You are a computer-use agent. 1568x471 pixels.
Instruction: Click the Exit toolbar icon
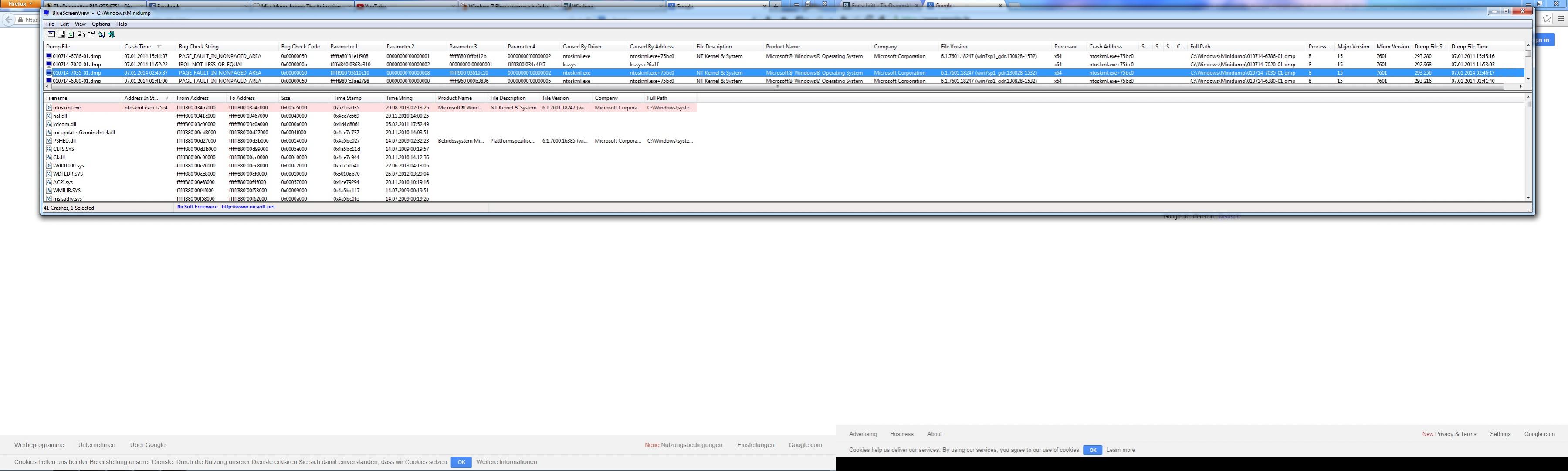coord(112,34)
